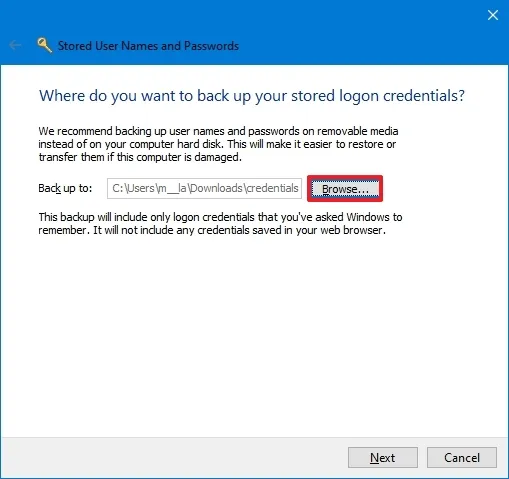Click the key icon beside Stored User Names
509x479 pixels.
[45, 45]
